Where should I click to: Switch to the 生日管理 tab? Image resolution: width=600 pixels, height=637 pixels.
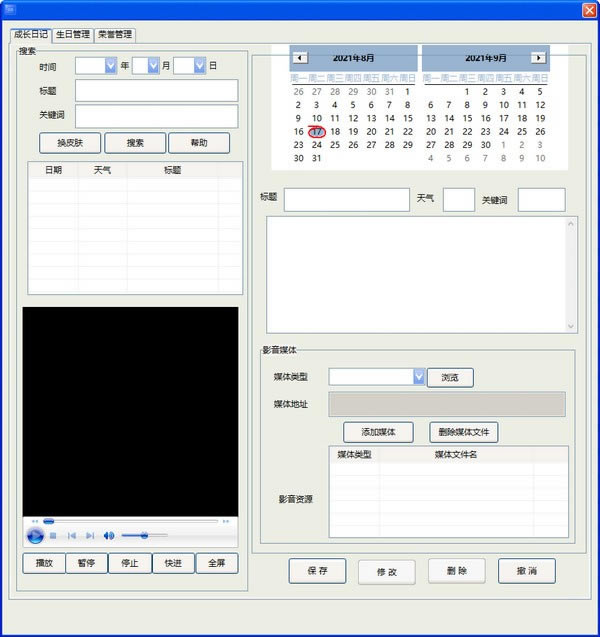72,34
